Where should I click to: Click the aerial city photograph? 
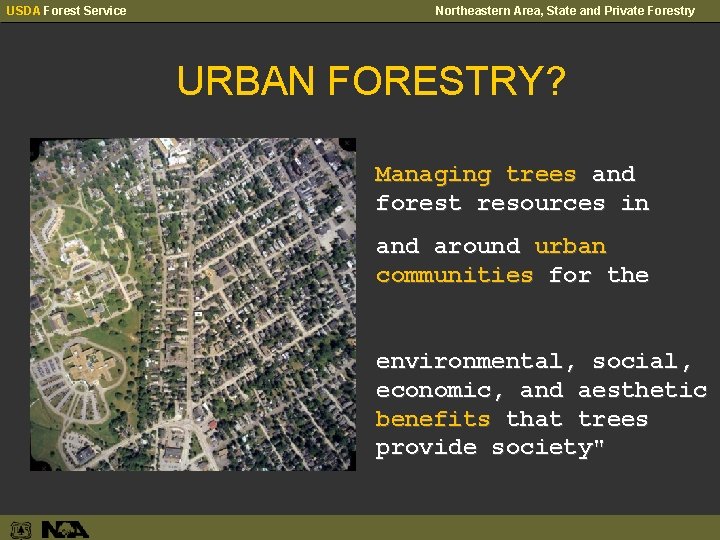[193, 304]
